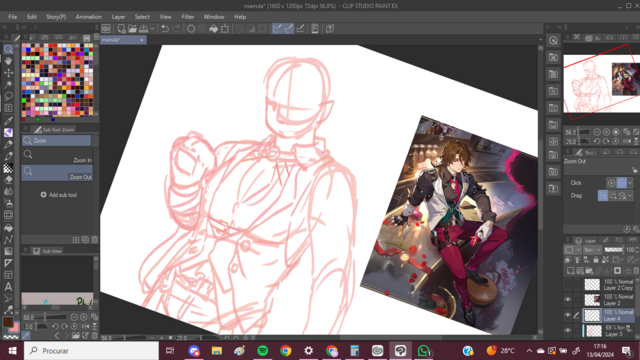This screenshot has height=360, width=640.
Task: Click the Undo arrow in toolbar
Action: (x=164, y=29)
